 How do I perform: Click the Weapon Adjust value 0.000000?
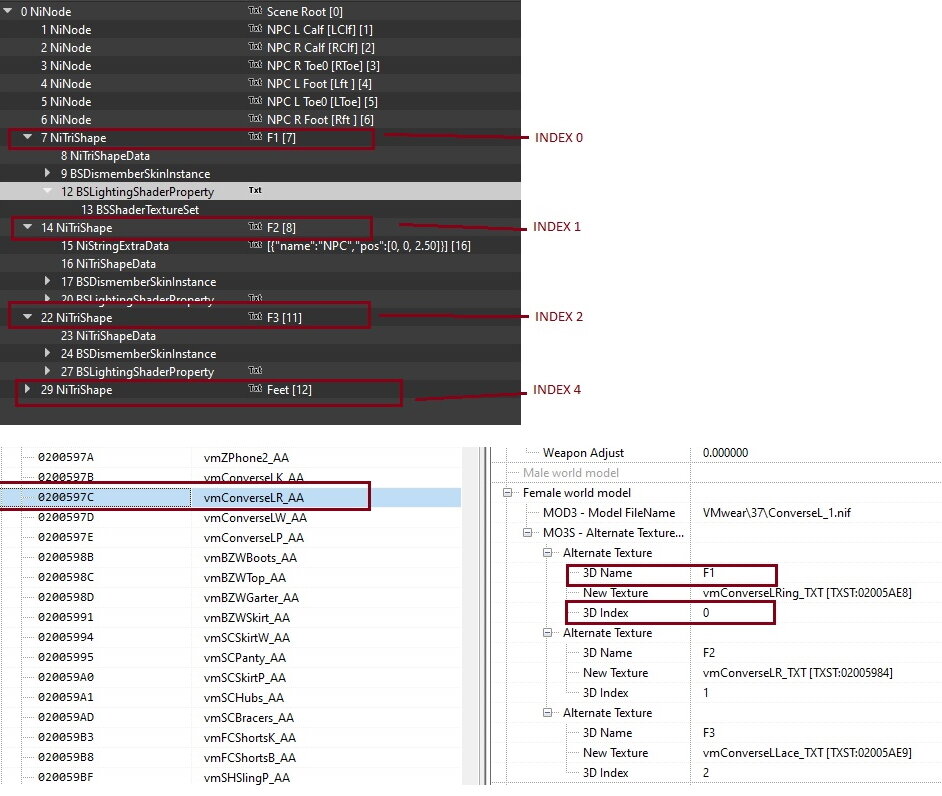(x=725, y=452)
